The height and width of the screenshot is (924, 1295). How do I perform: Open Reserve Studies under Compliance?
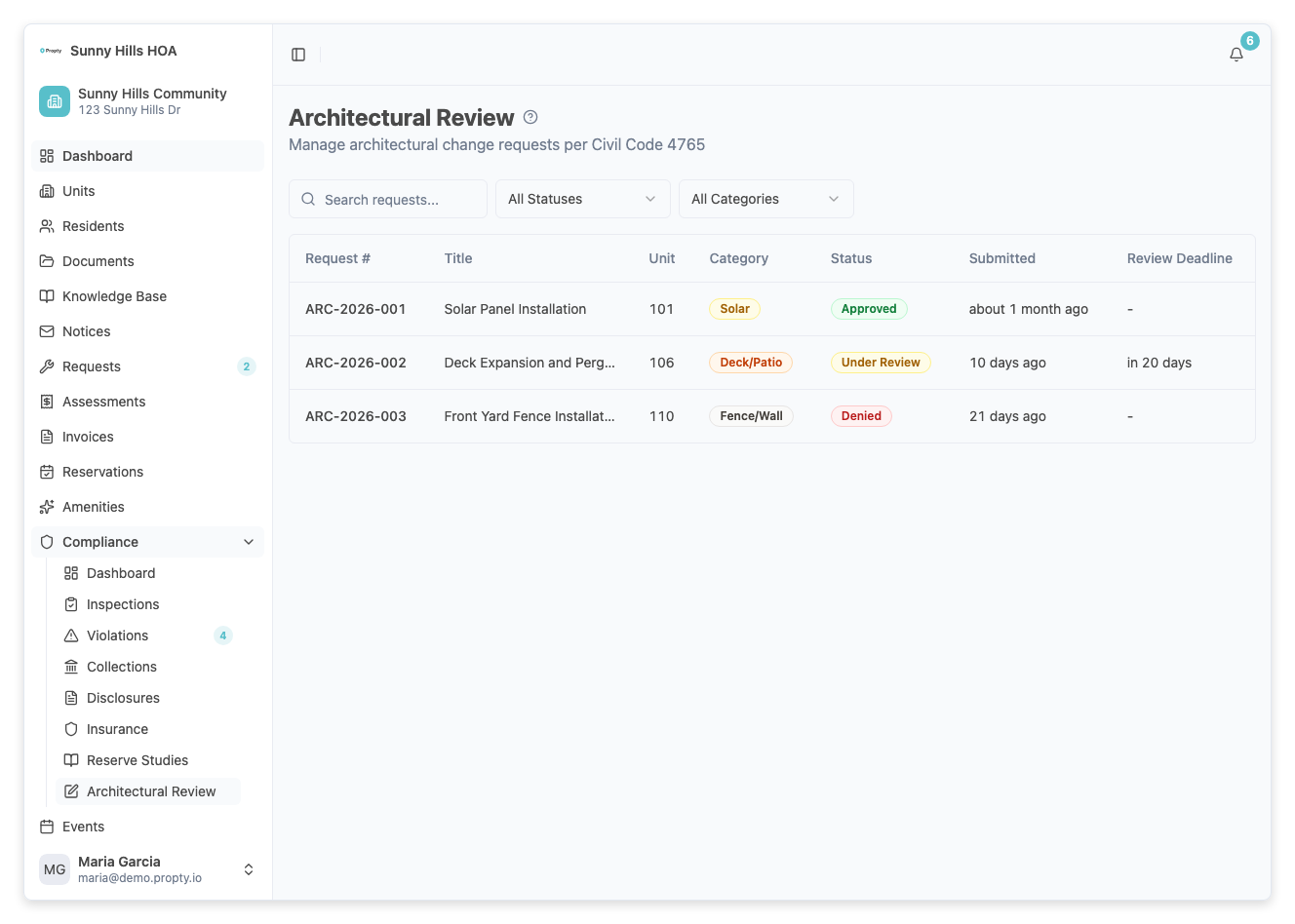(x=137, y=760)
